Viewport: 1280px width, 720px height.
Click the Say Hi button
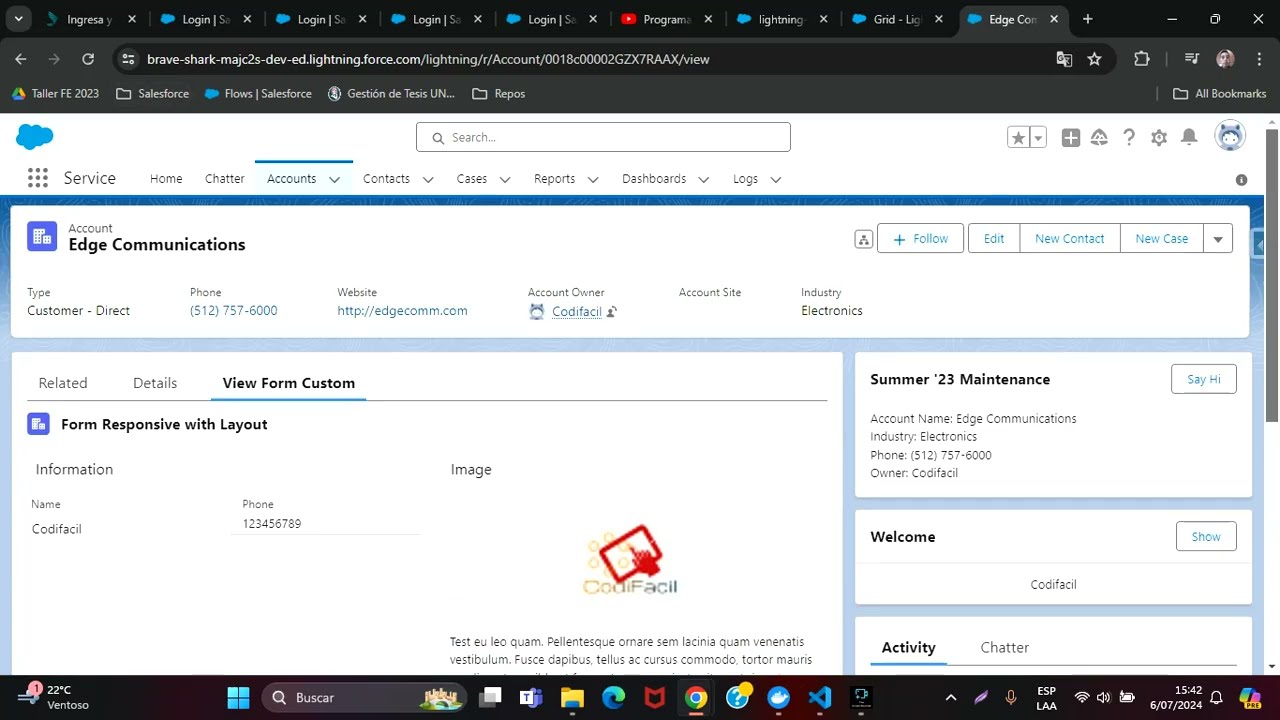(1204, 379)
